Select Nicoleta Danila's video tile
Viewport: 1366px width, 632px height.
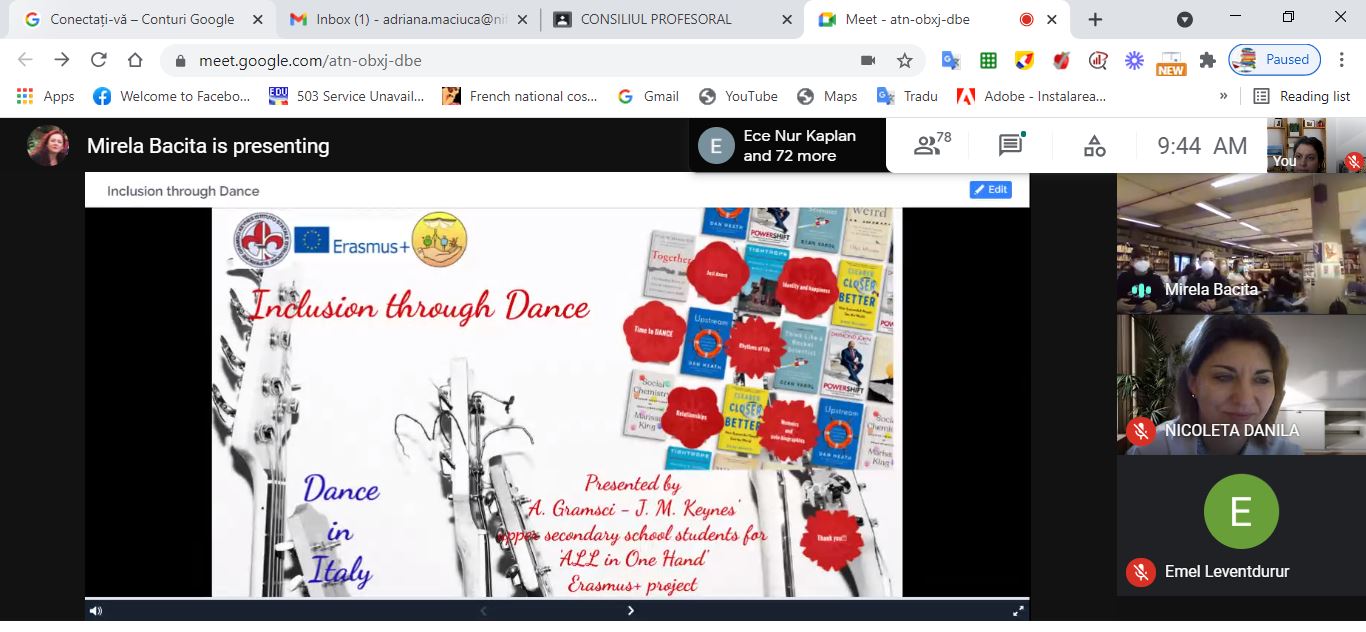tap(1241, 385)
